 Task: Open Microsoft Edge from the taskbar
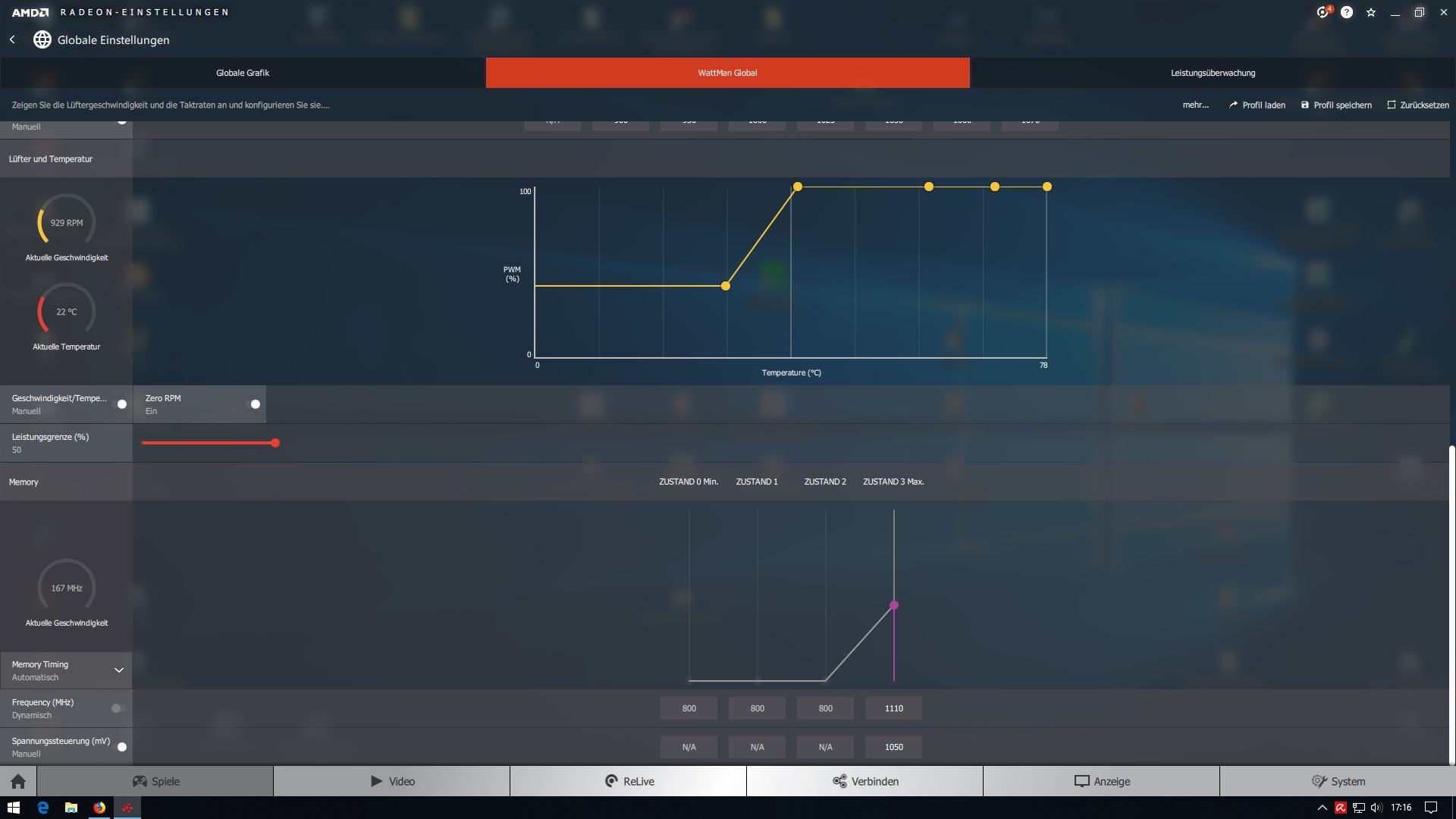(42, 808)
